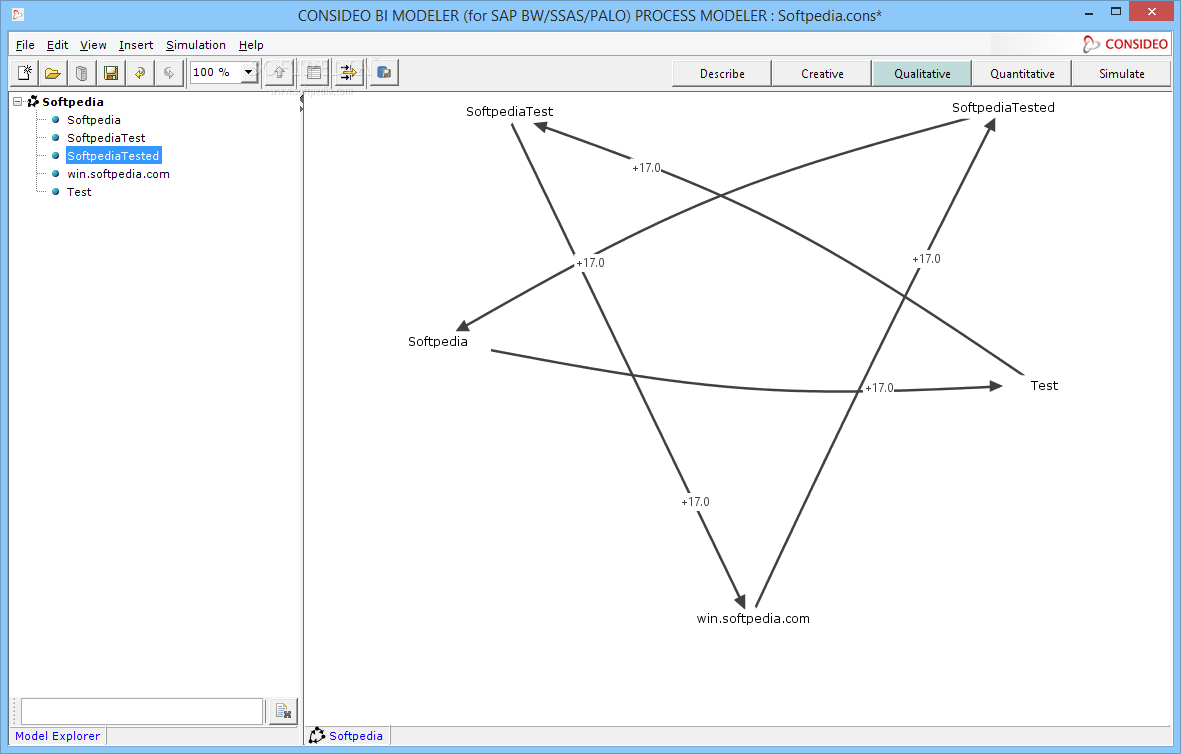Maximize the Consideo window
The image size is (1181, 754).
pos(1116,12)
